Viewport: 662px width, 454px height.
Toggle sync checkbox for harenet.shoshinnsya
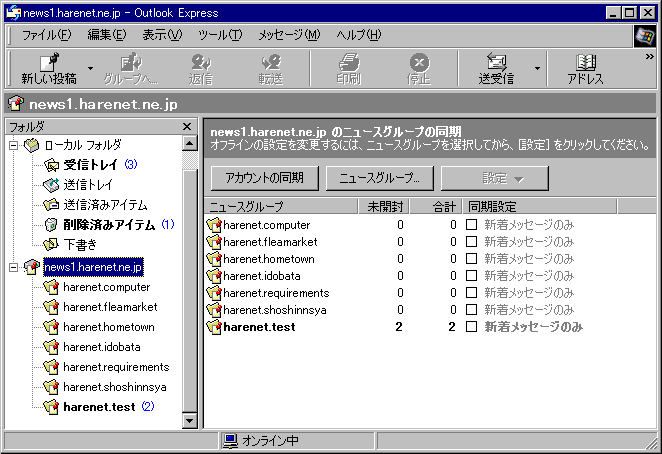click(x=471, y=310)
